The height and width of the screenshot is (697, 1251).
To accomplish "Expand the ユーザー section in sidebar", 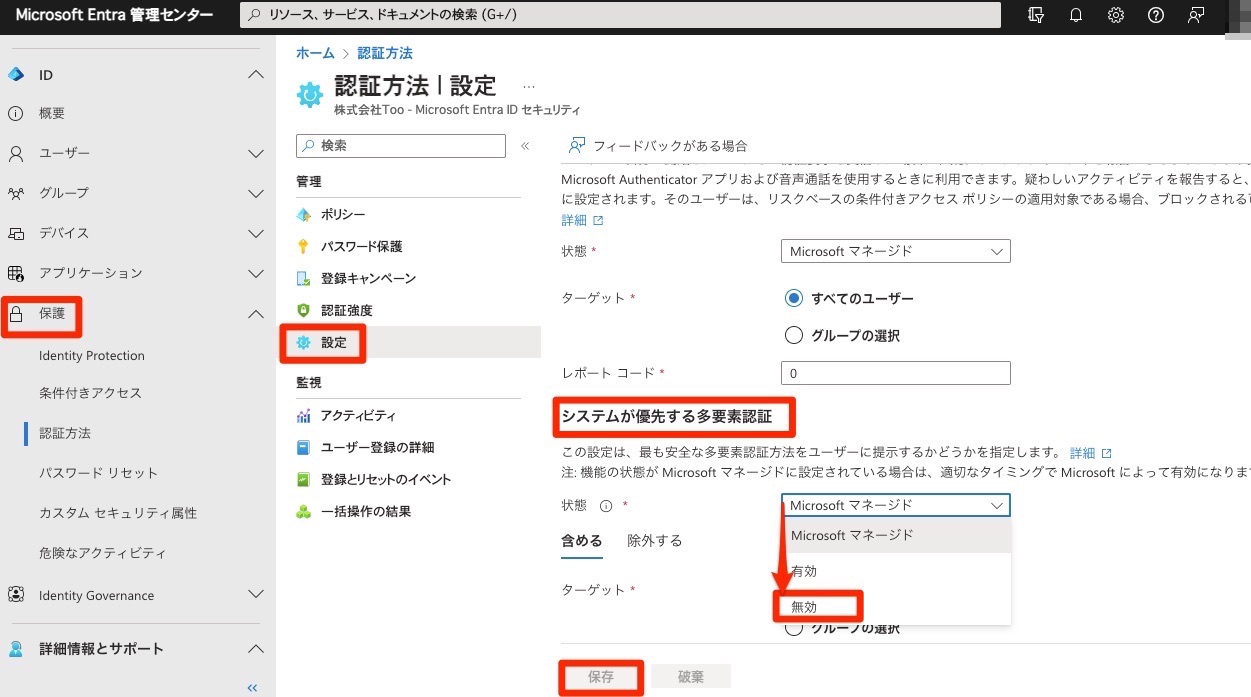I will tap(256, 153).
